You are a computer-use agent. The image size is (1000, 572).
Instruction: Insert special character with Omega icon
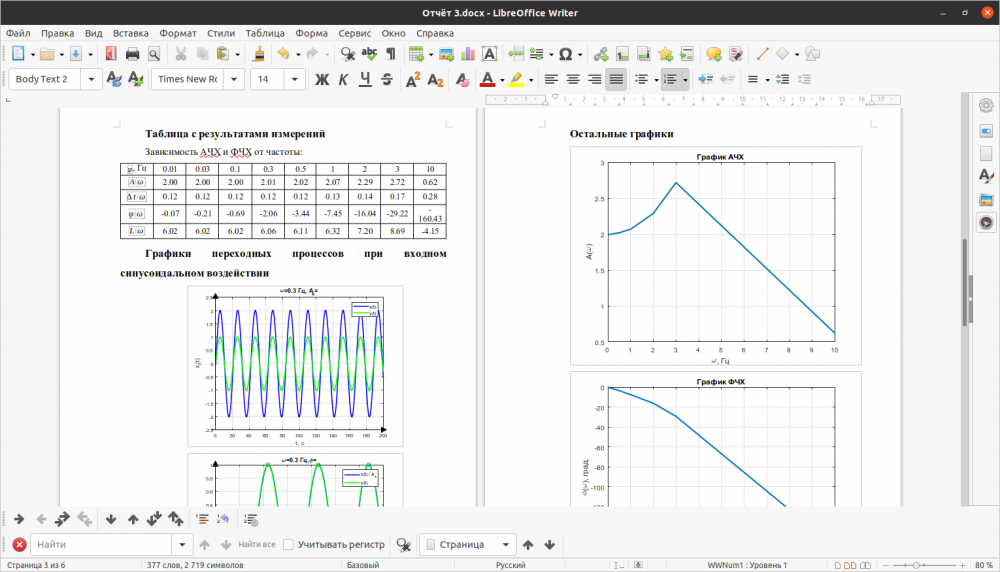point(565,54)
